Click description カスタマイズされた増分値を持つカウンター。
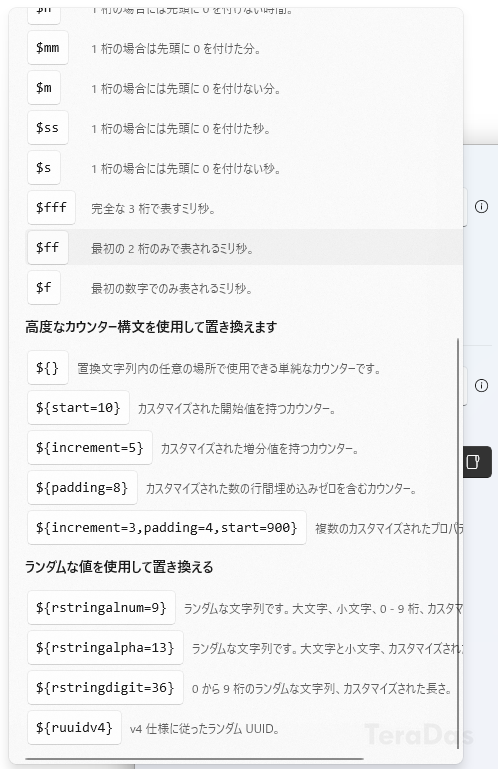The width and height of the screenshot is (498, 769). 260,449
